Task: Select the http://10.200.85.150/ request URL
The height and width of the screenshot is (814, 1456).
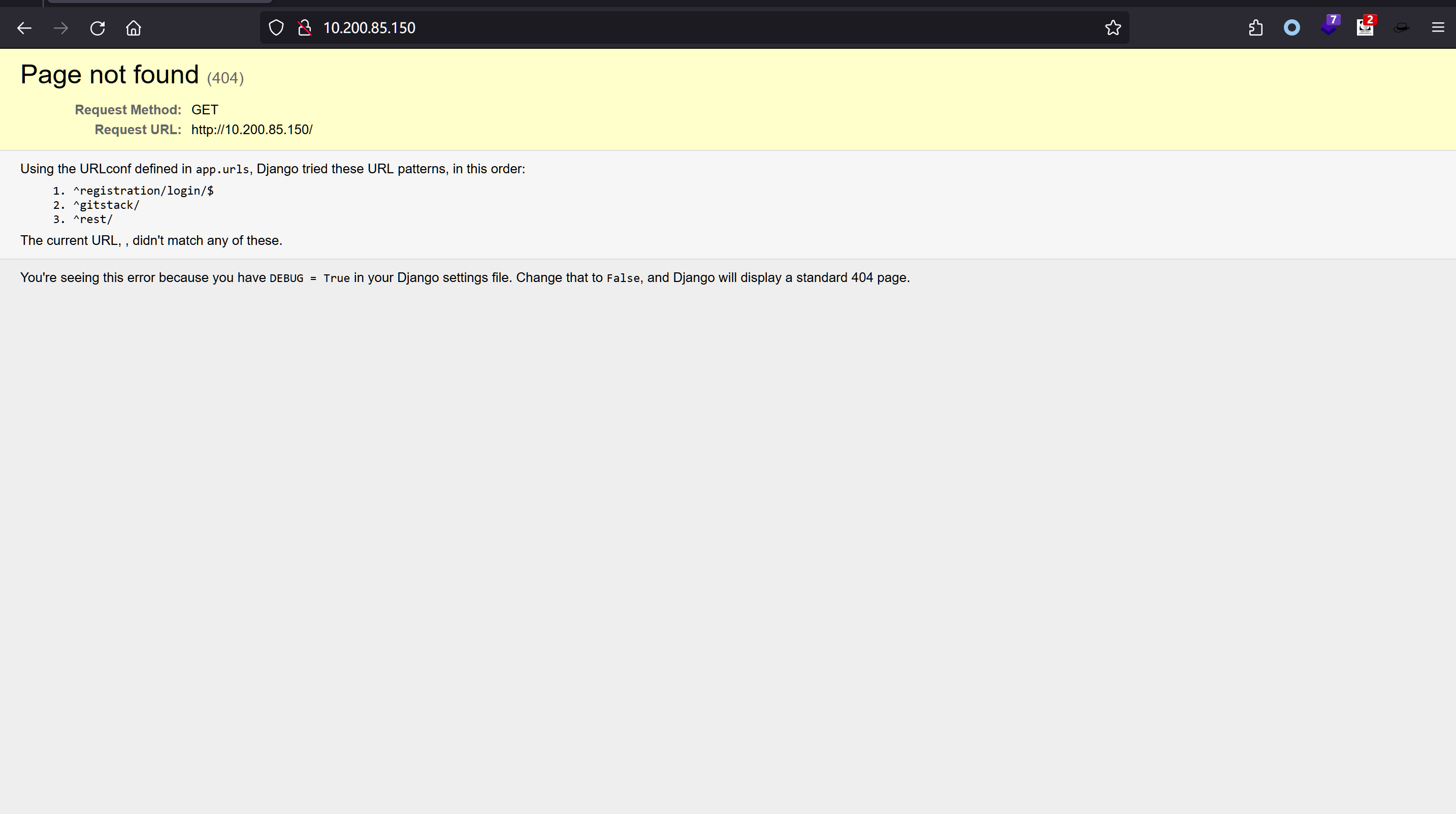Action: tap(251, 130)
